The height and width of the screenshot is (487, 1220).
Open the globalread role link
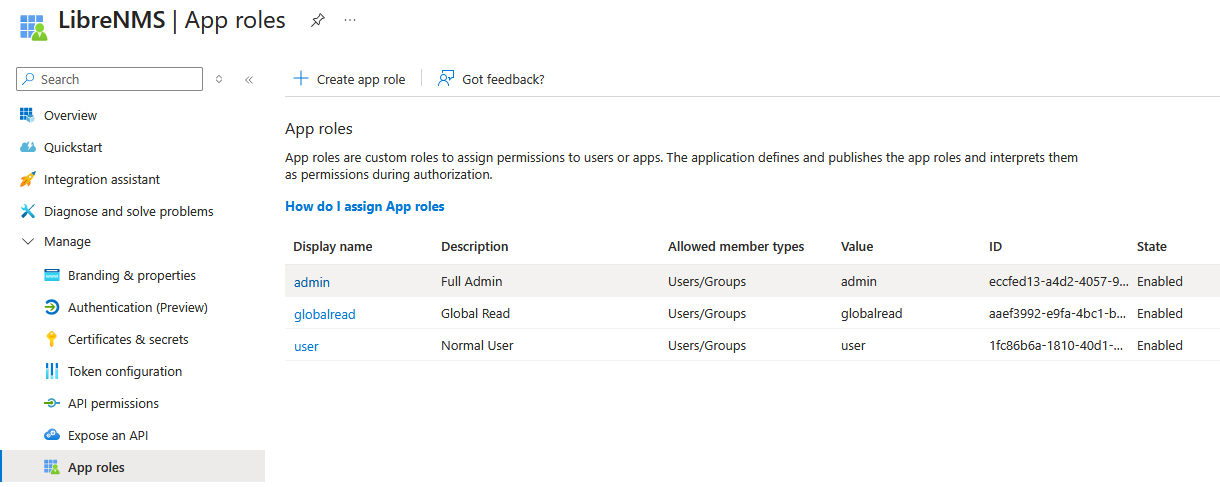pos(325,314)
